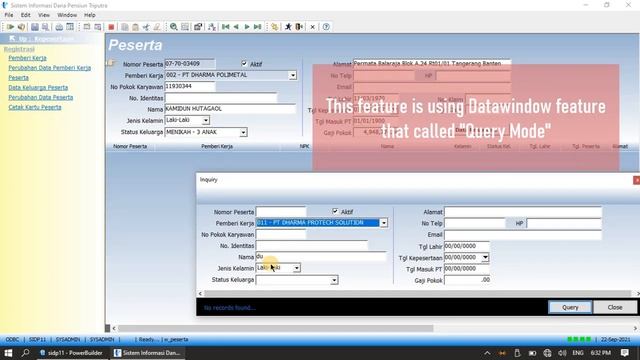
Task: Click the Sort A-Z toolbar icon
Action: click(x=211, y=27)
